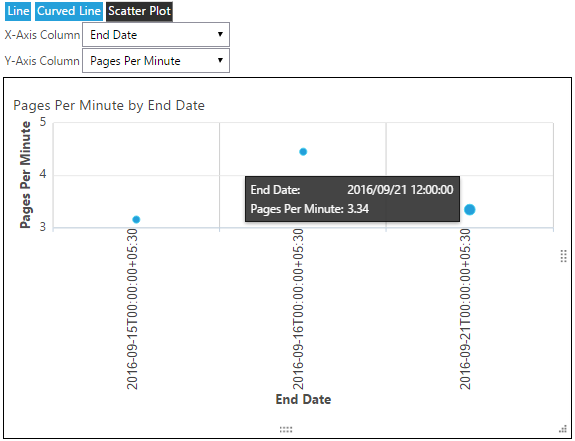The width and height of the screenshot is (575, 441).
Task: Open the X-Axis Column dropdown
Action: (x=156, y=35)
